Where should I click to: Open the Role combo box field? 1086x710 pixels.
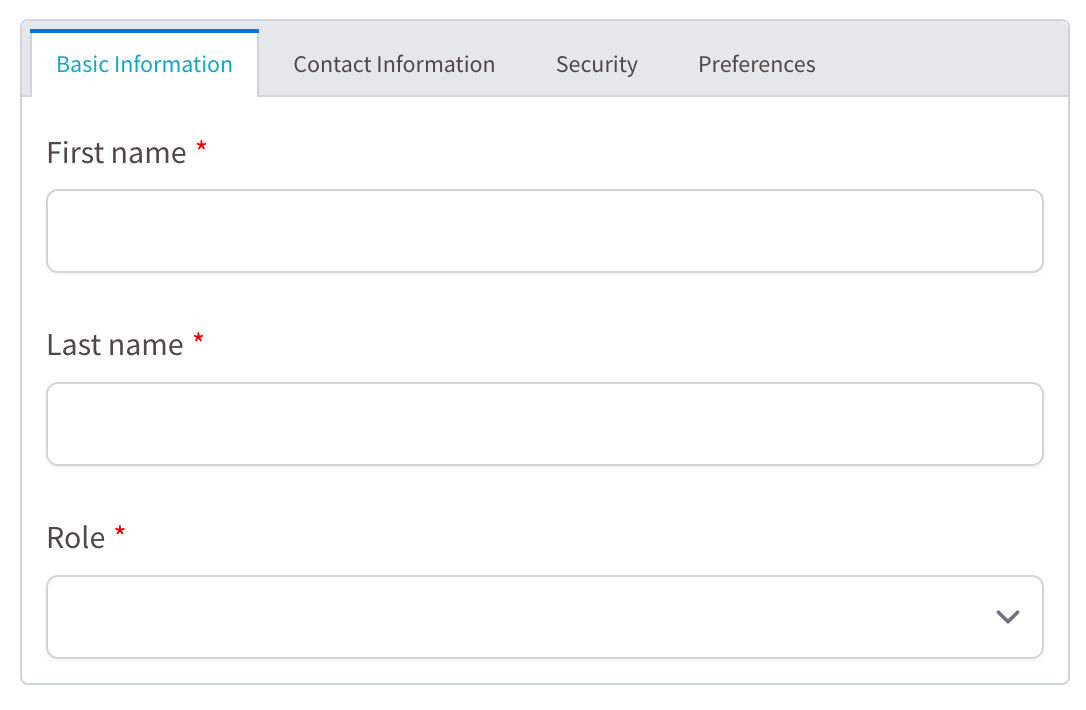544,616
